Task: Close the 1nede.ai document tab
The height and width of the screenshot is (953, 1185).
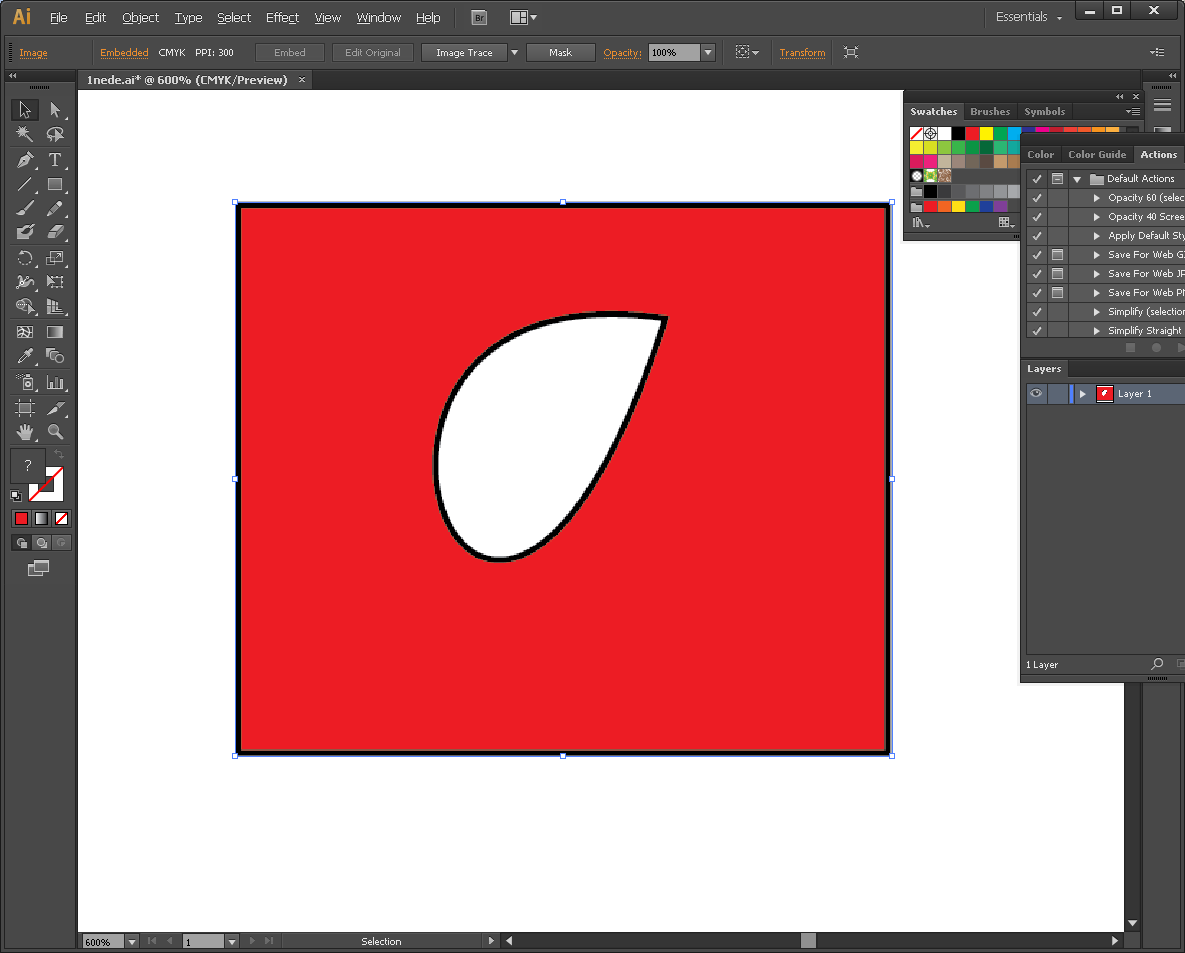Action: pyautogui.click(x=302, y=79)
